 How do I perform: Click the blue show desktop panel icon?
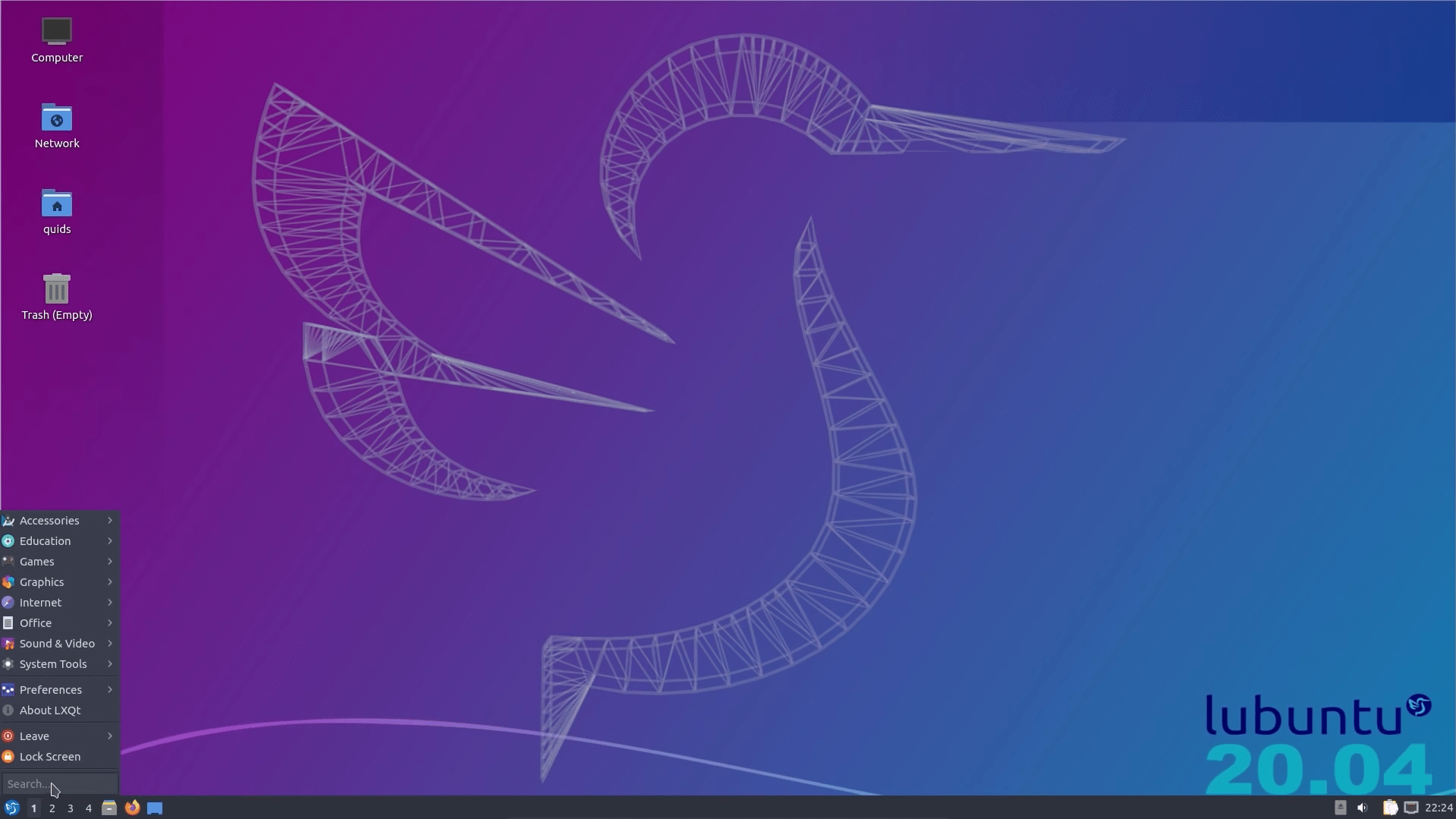155,808
